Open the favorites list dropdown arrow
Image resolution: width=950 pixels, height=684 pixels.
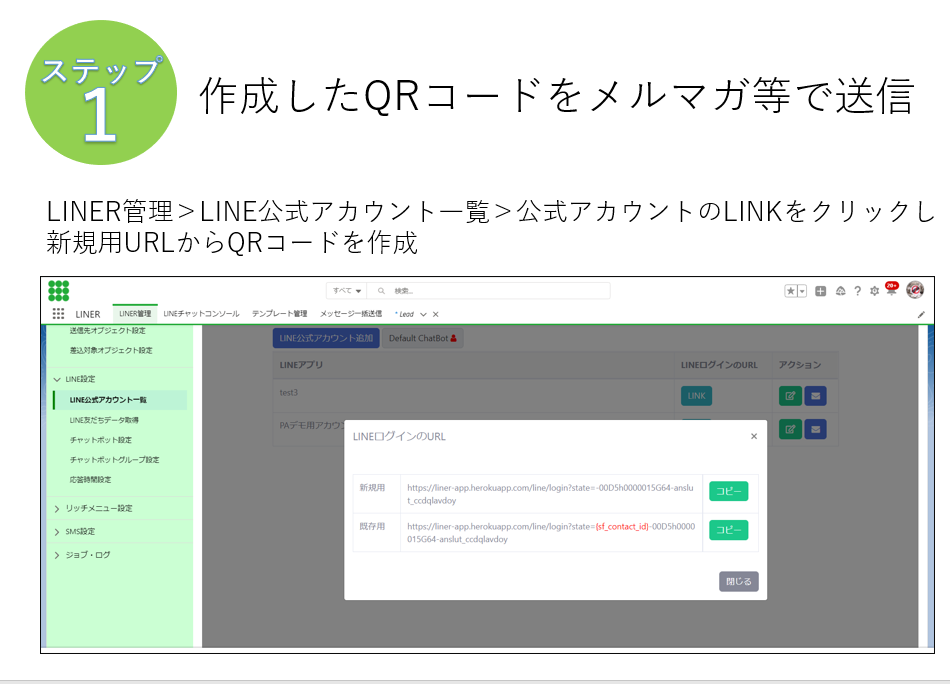[x=802, y=291]
